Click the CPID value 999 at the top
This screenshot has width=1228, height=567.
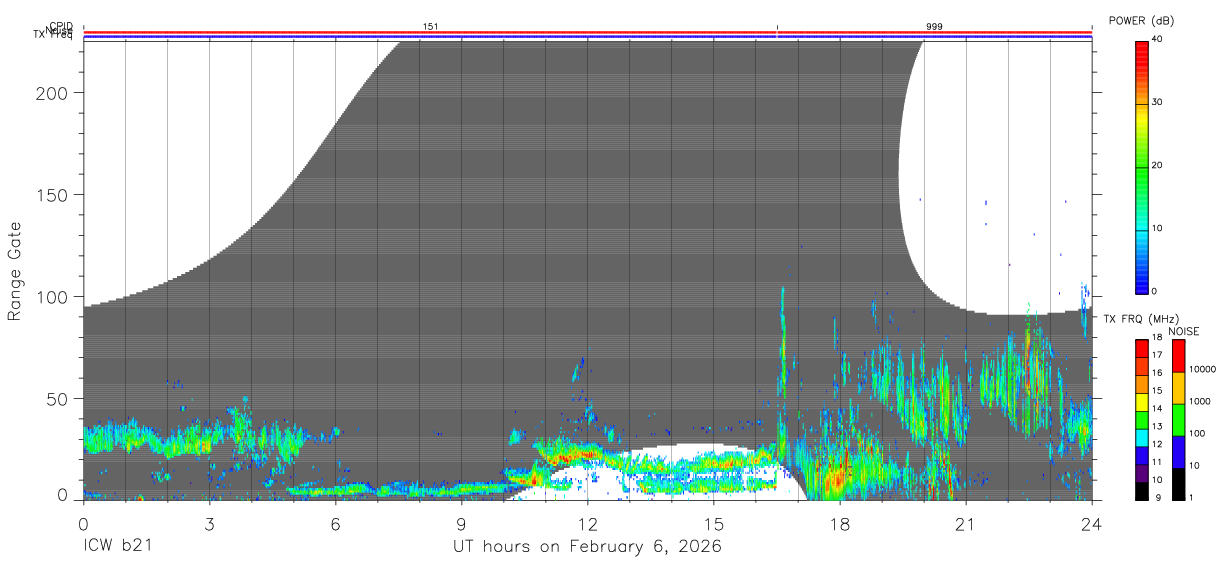(934, 27)
